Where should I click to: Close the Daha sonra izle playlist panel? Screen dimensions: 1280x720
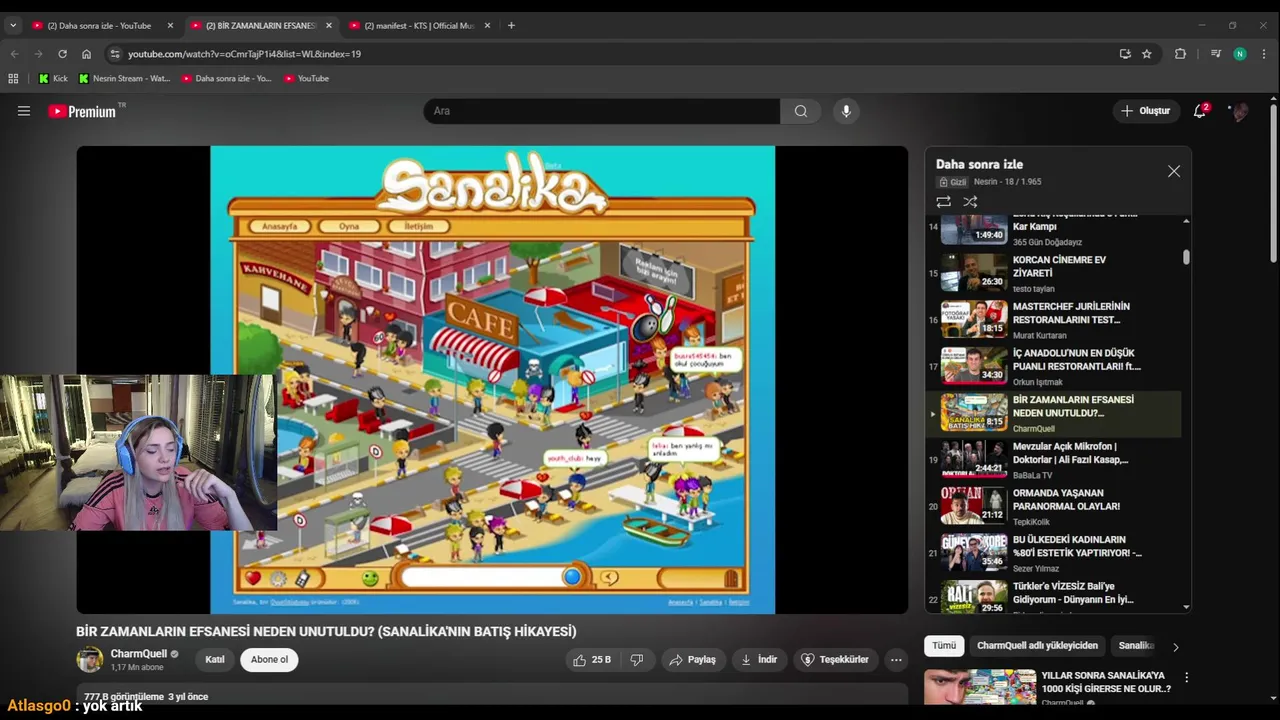tap(1174, 172)
